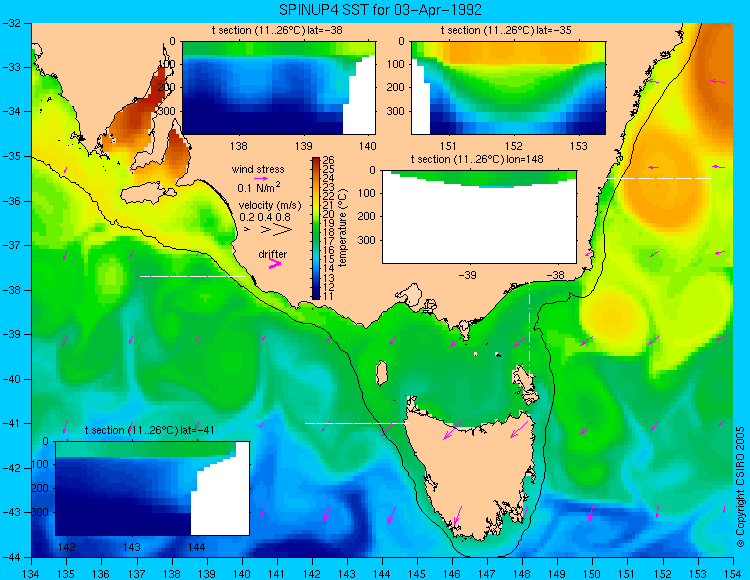Click the '0.2 0.4 0.8' velocity scale values

tap(265, 217)
